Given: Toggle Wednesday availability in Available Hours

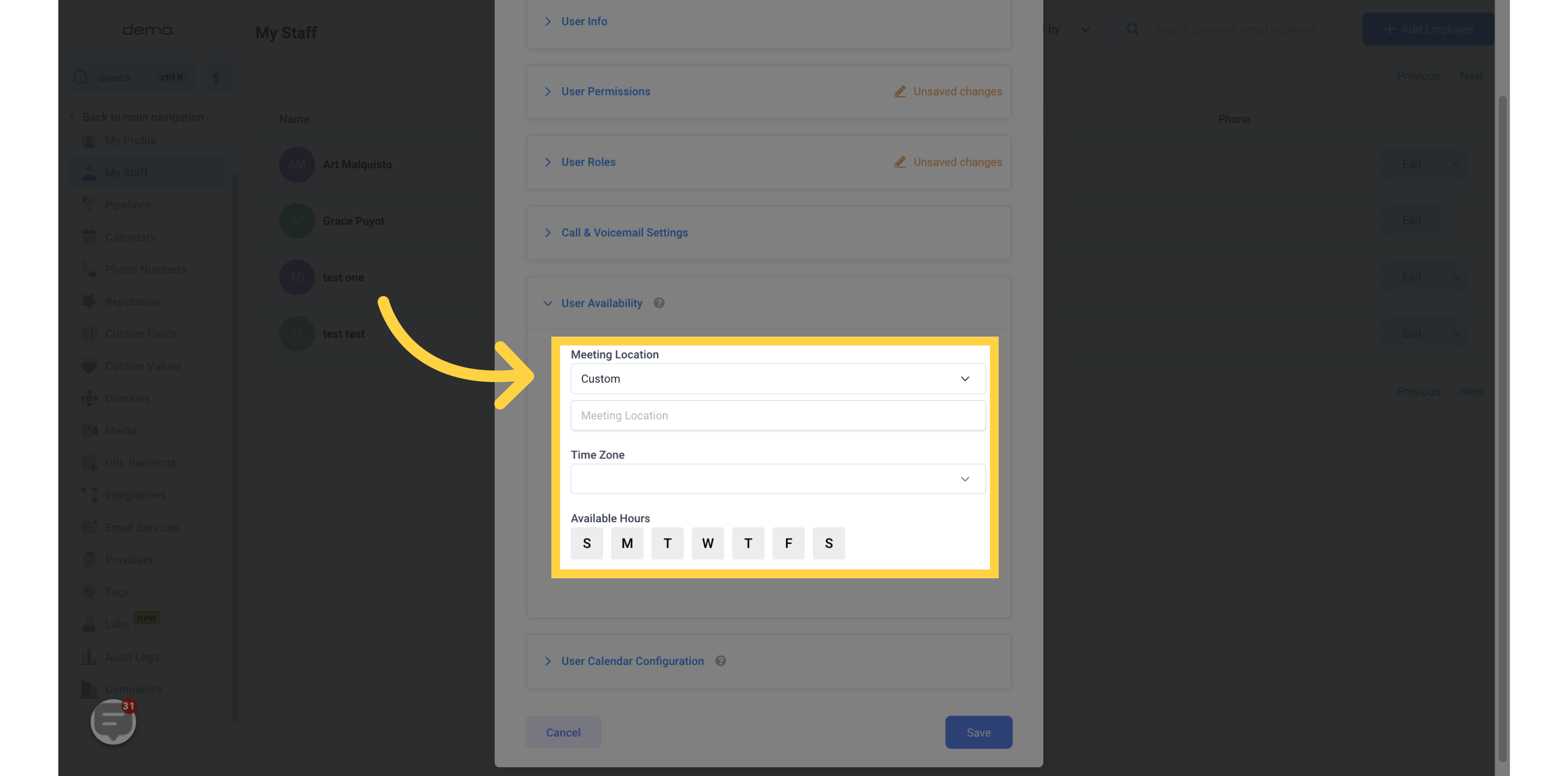Looking at the screenshot, I should pyautogui.click(x=707, y=542).
